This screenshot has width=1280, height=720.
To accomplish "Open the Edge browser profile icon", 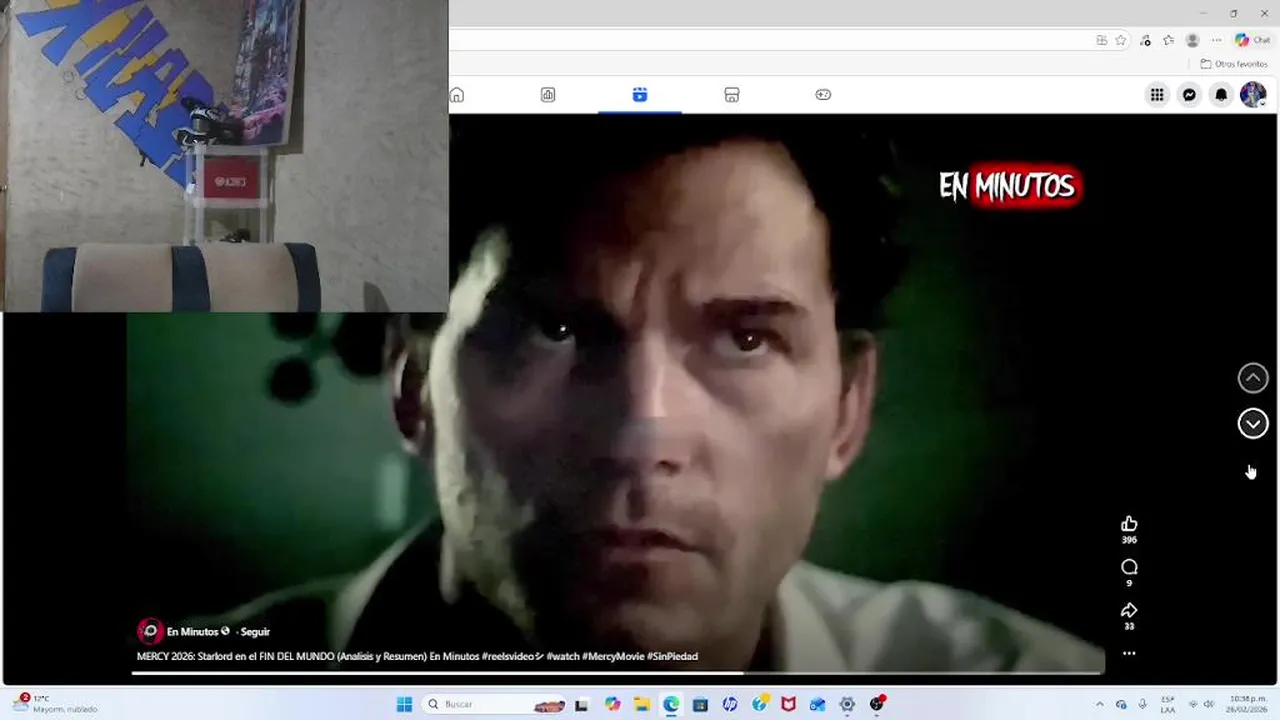I will pyautogui.click(x=1192, y=41).
